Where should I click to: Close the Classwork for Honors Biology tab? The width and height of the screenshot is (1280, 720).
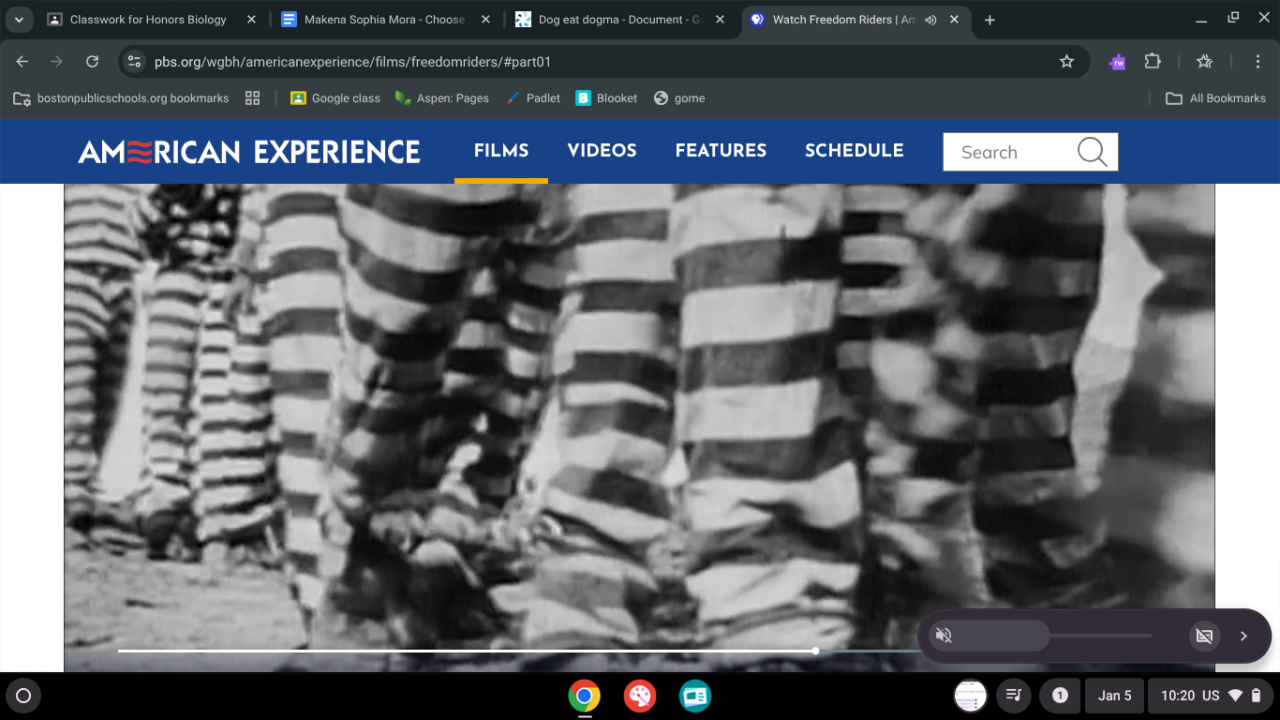coord(251,20)
